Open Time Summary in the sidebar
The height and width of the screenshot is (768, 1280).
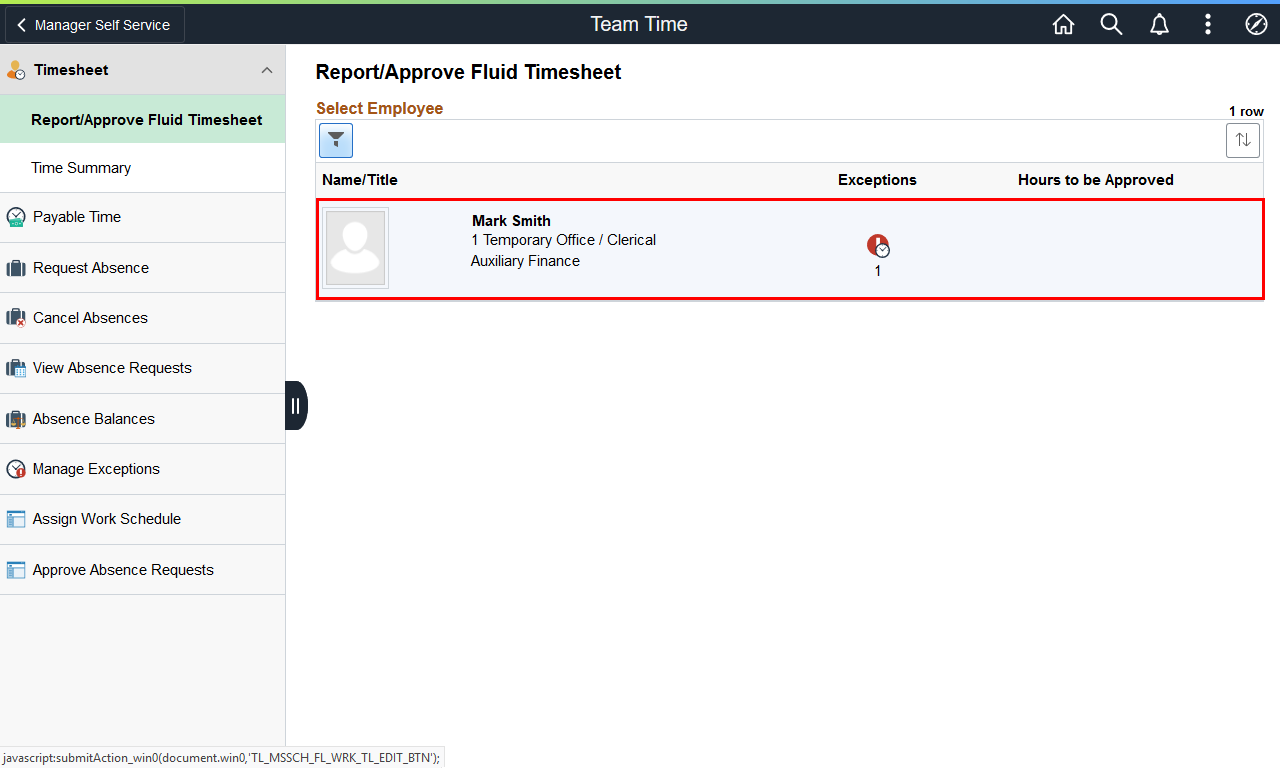[x=81, y=168]
